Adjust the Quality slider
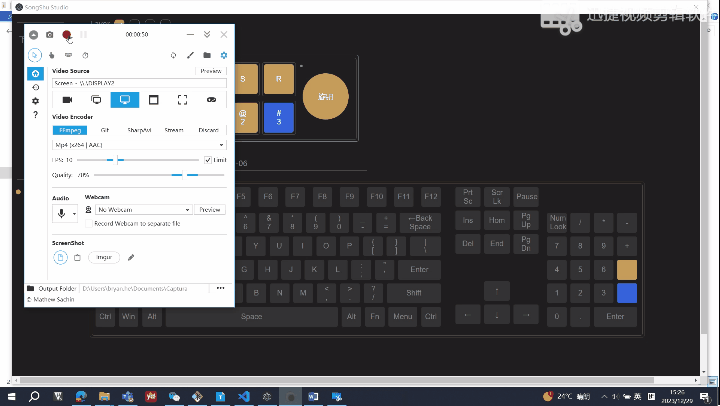 coord(158,175)
